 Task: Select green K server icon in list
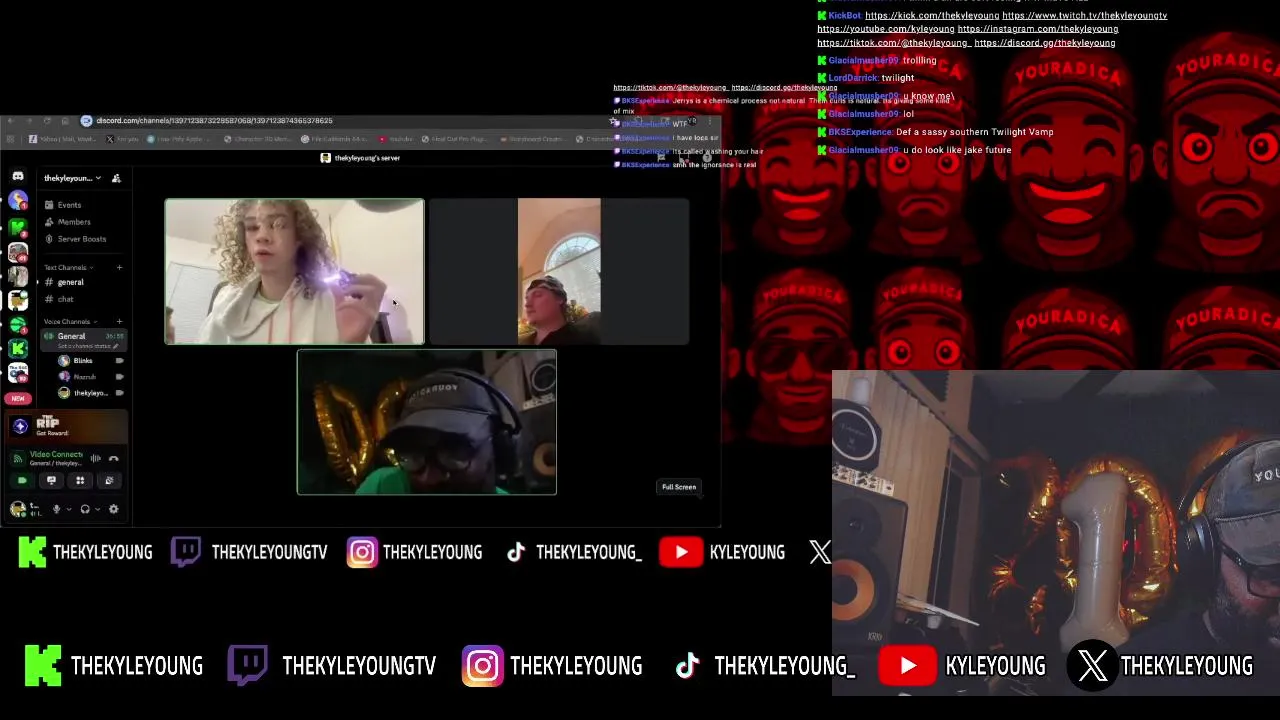tap(18, 348)
